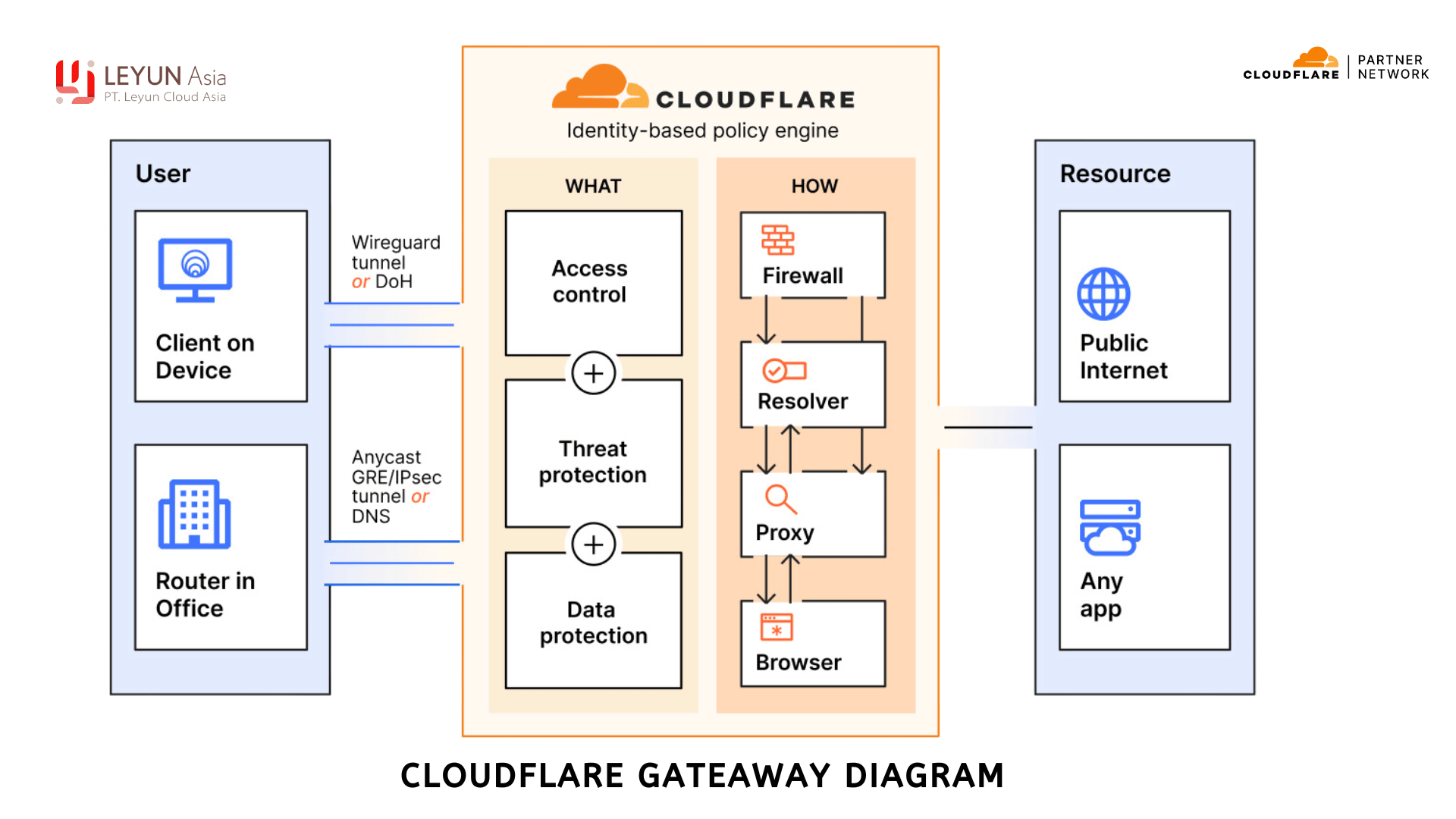Click the Browser grid icon
Viewport: 1456px width, 819px height.
[x=768, y=635]
